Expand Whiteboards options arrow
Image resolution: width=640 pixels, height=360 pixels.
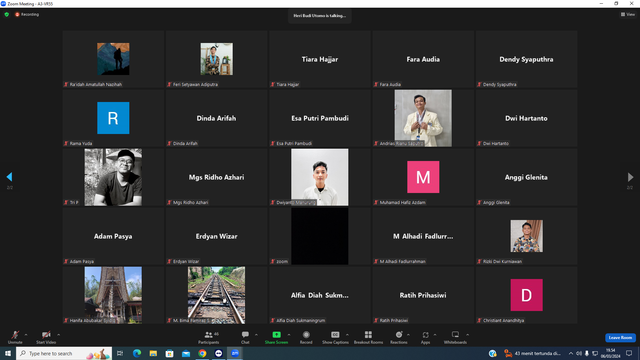tap(467, 335)
